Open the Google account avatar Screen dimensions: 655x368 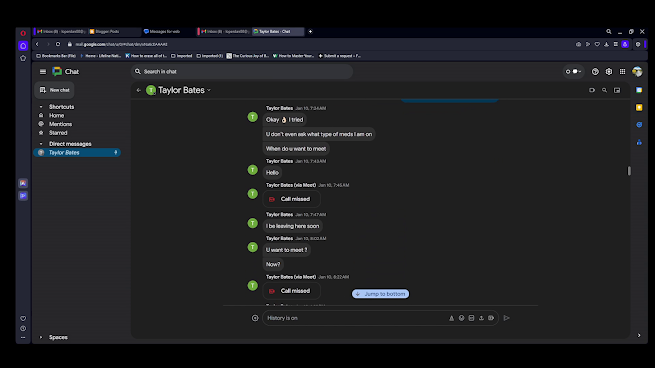tap(637, 72)
